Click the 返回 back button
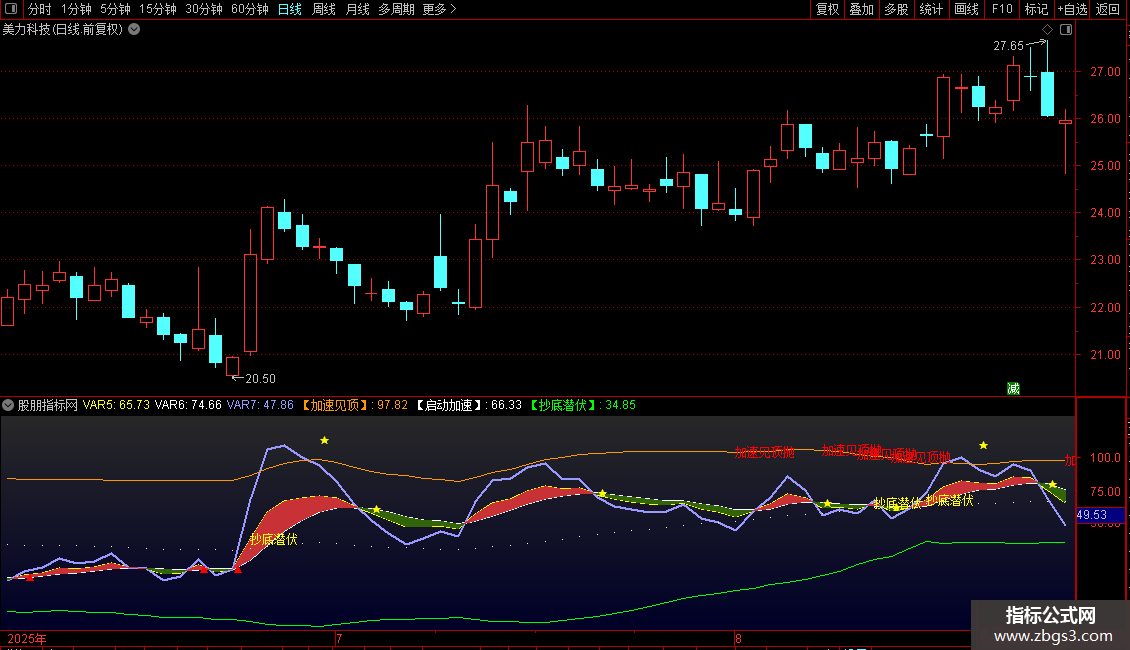 [1108, 9]
